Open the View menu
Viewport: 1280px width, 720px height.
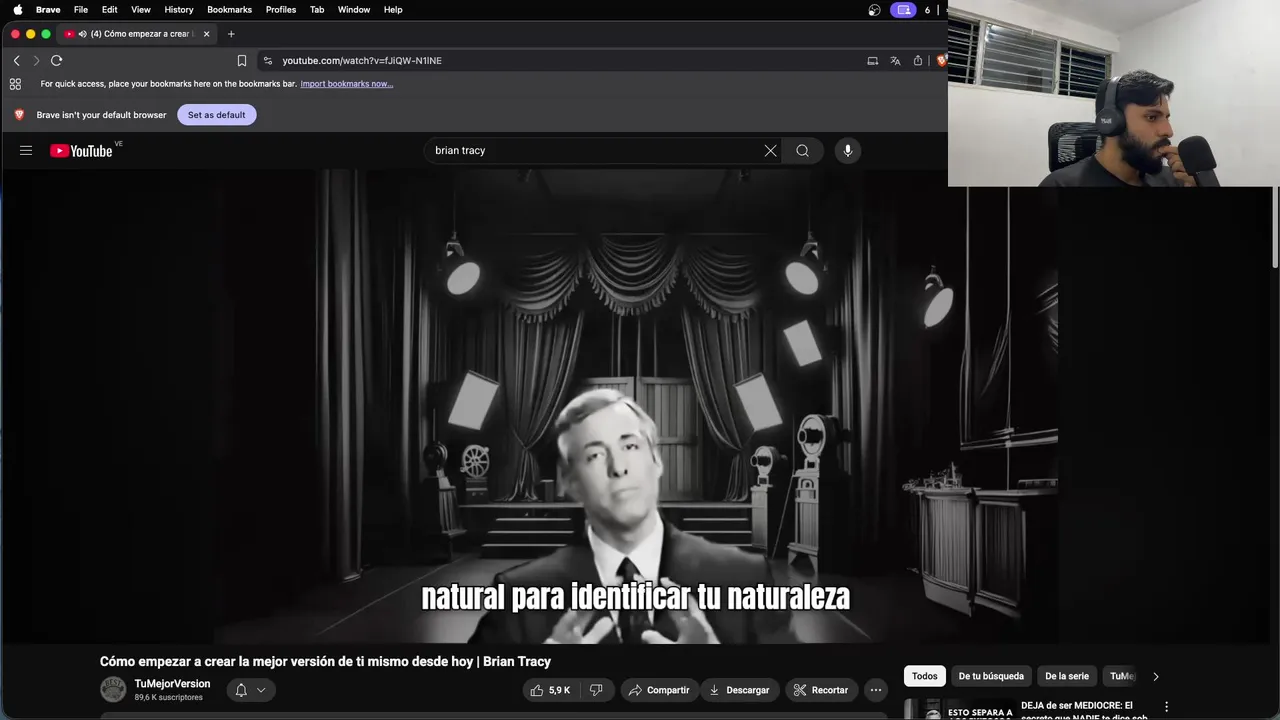[x=141, y=10]
